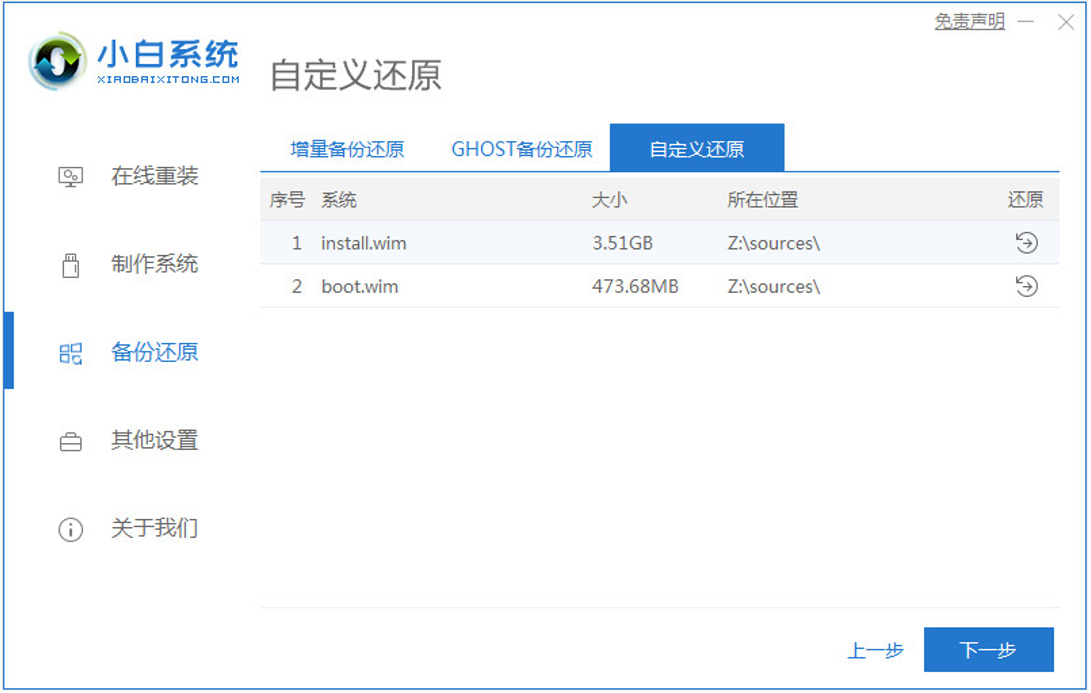Click the restore icon for install.wim
The image size is (1091, 693).
click(x=1028, y=242)
